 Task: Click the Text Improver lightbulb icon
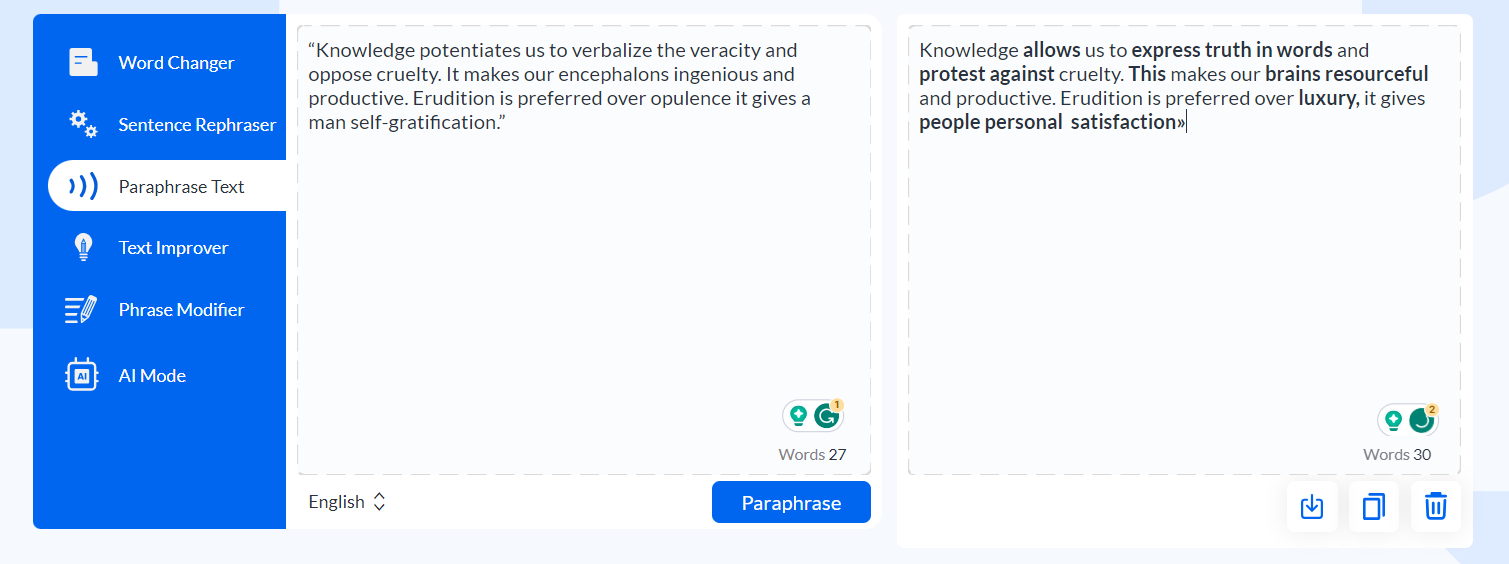pyautogui.click(x=83, y=248)
